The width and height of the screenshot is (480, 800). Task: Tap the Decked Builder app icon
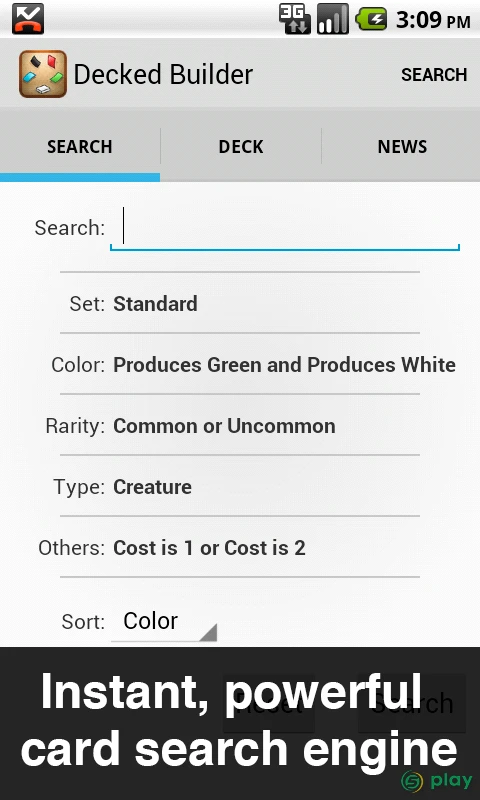pyautogui.click(x=43, y=74)
